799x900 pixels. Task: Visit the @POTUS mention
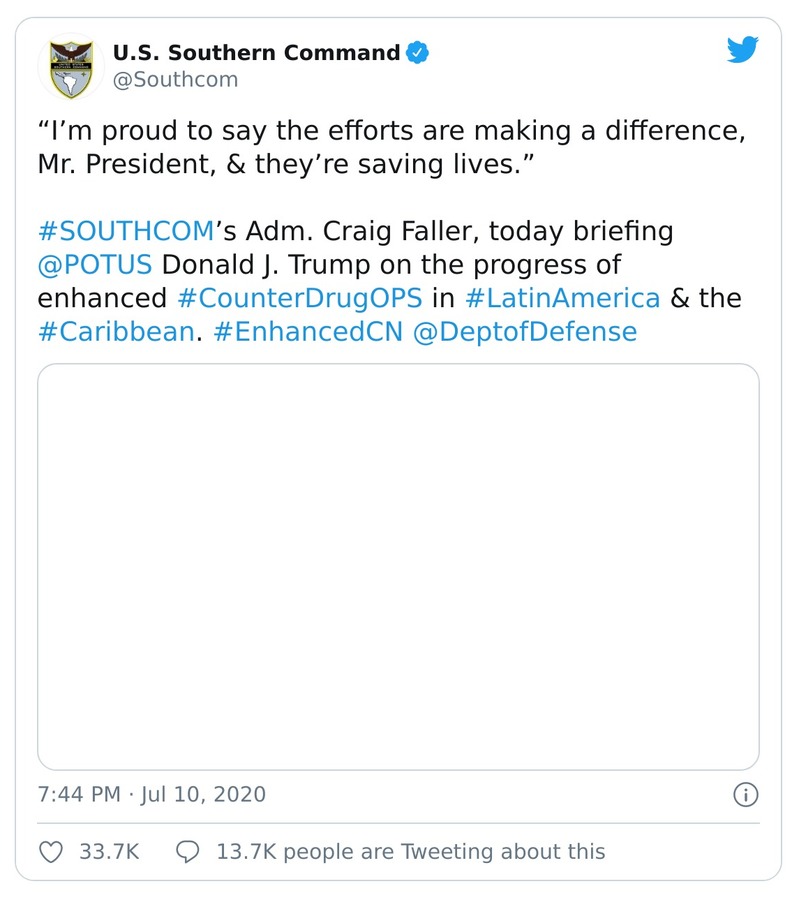click(95, 265)
